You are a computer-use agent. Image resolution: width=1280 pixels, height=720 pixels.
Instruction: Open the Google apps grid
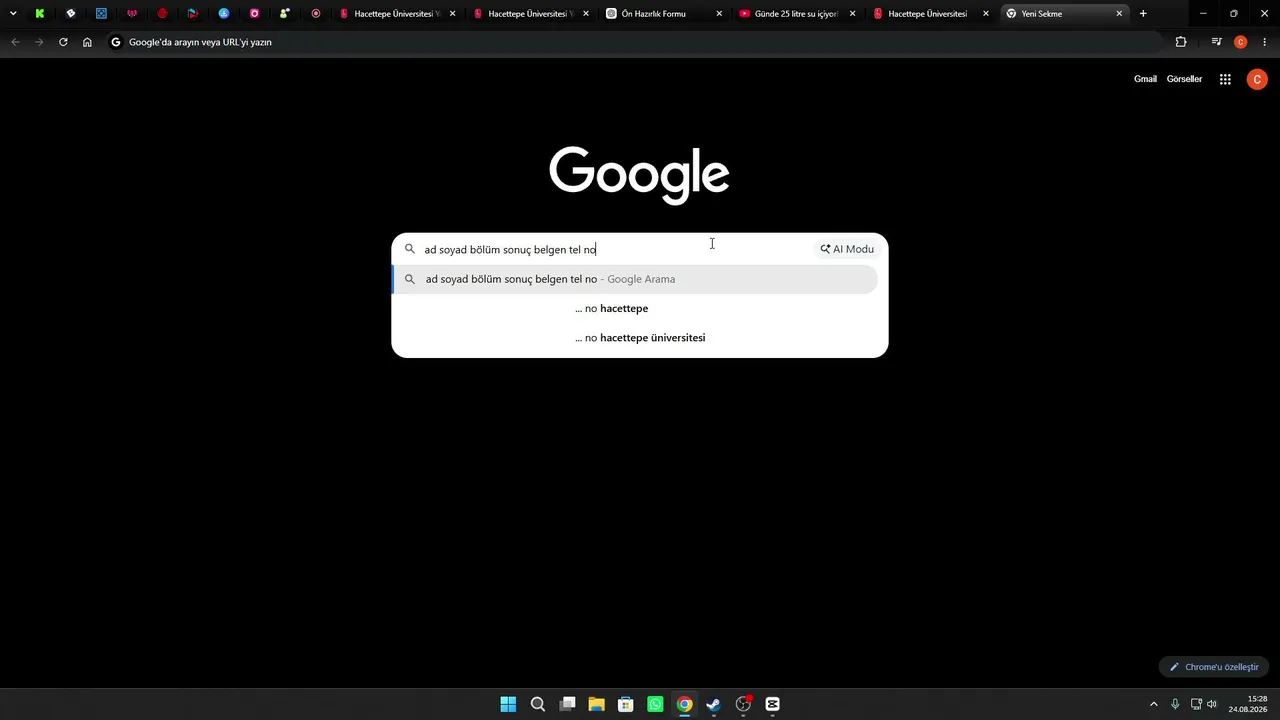(x=1225, y=79)
